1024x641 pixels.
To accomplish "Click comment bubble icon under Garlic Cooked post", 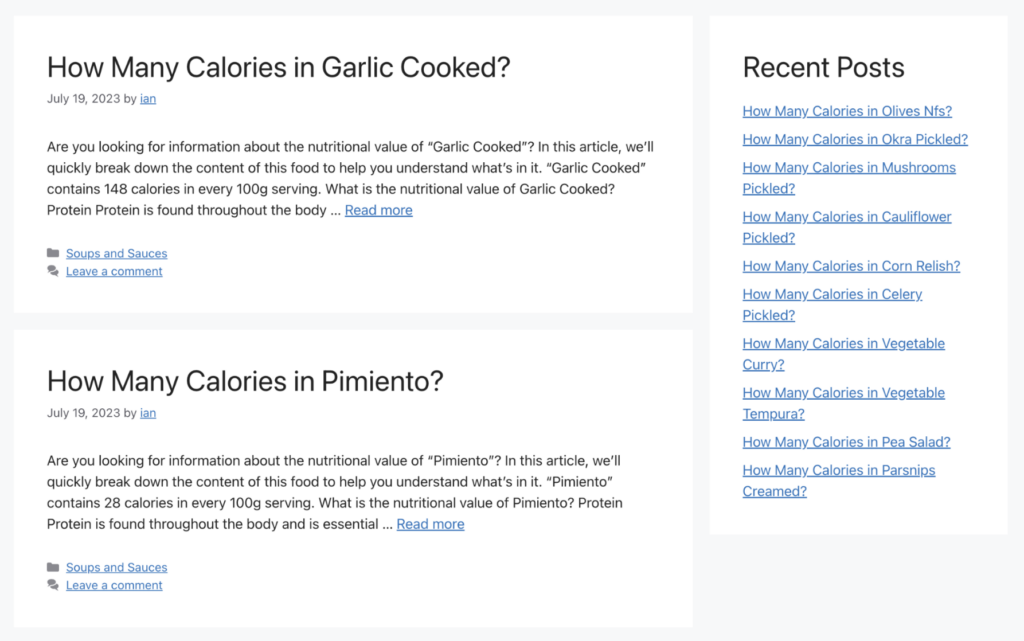I will tap(53, 271).
